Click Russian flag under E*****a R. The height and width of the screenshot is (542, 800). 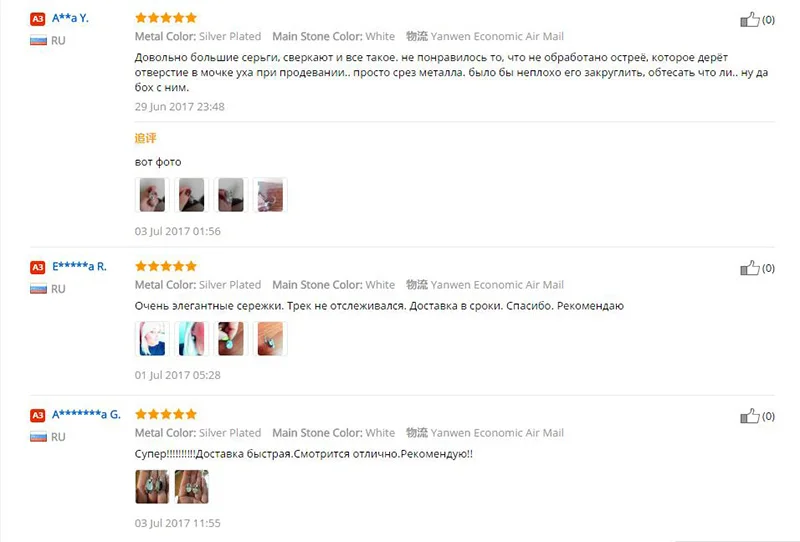pyautogui.click(x=38, y=289)
